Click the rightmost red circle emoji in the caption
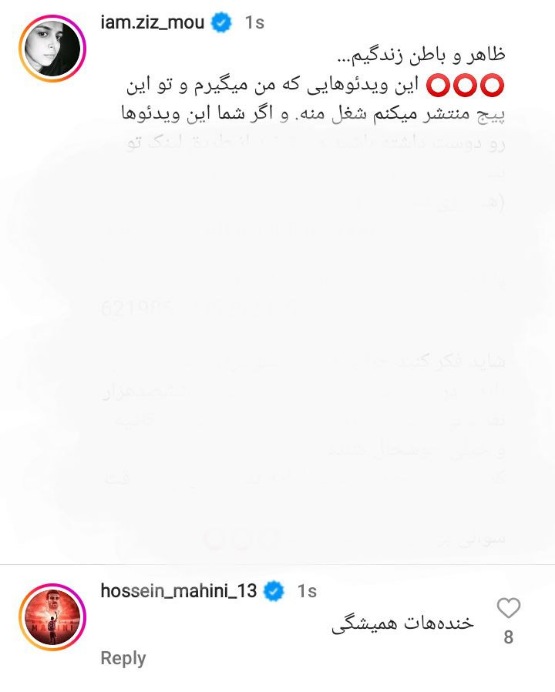Viewport: 555px width, 692px height. point(492,86)
